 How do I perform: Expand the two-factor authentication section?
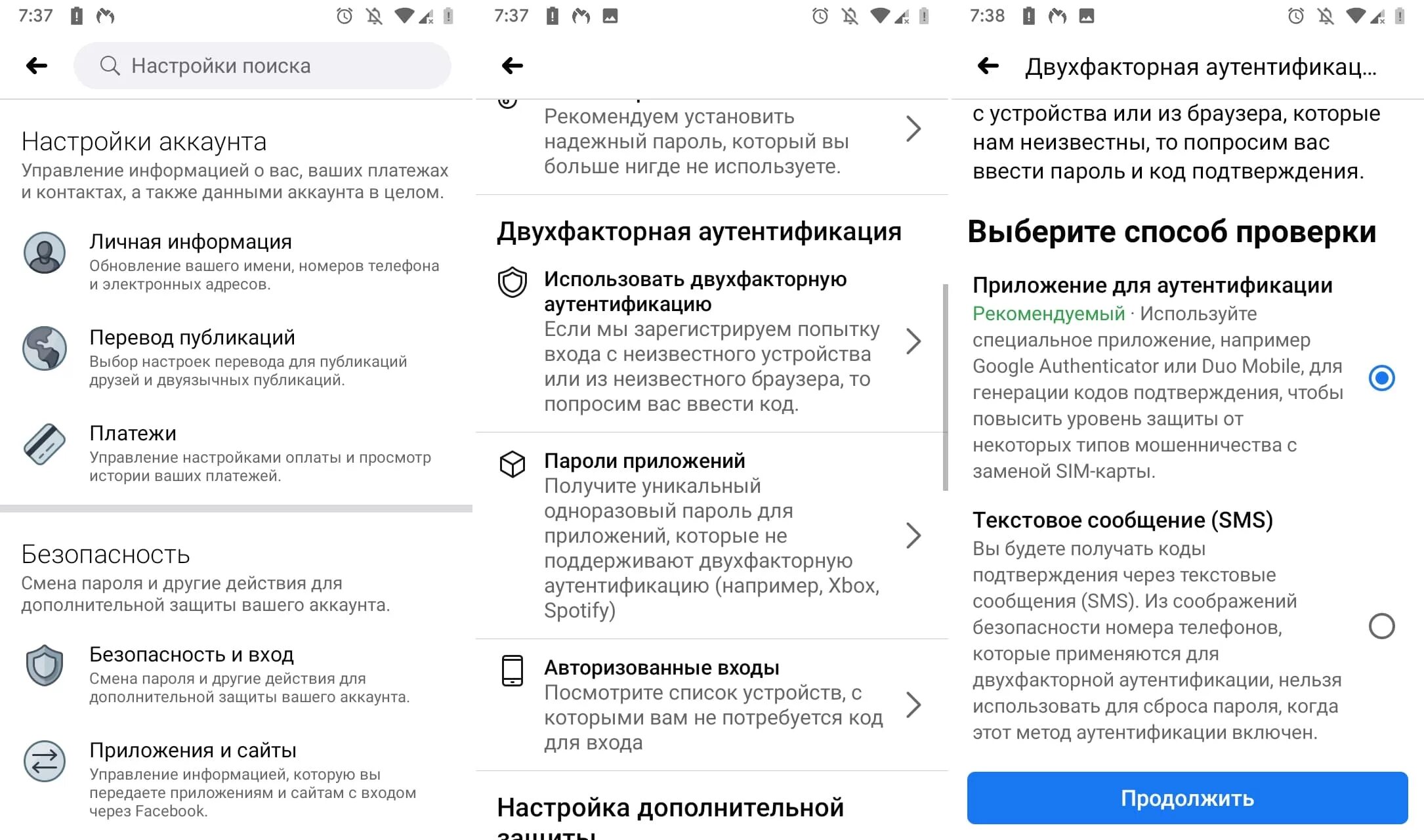tap(712, 340)
